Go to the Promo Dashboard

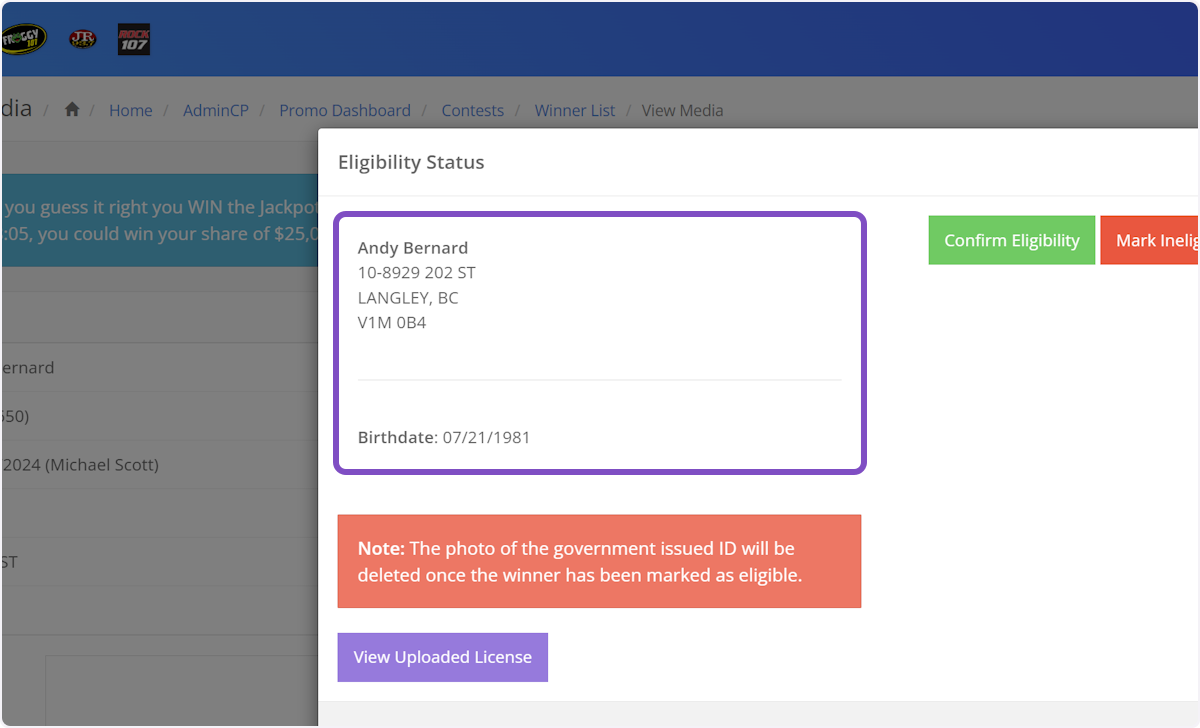[x=345, y=110]
